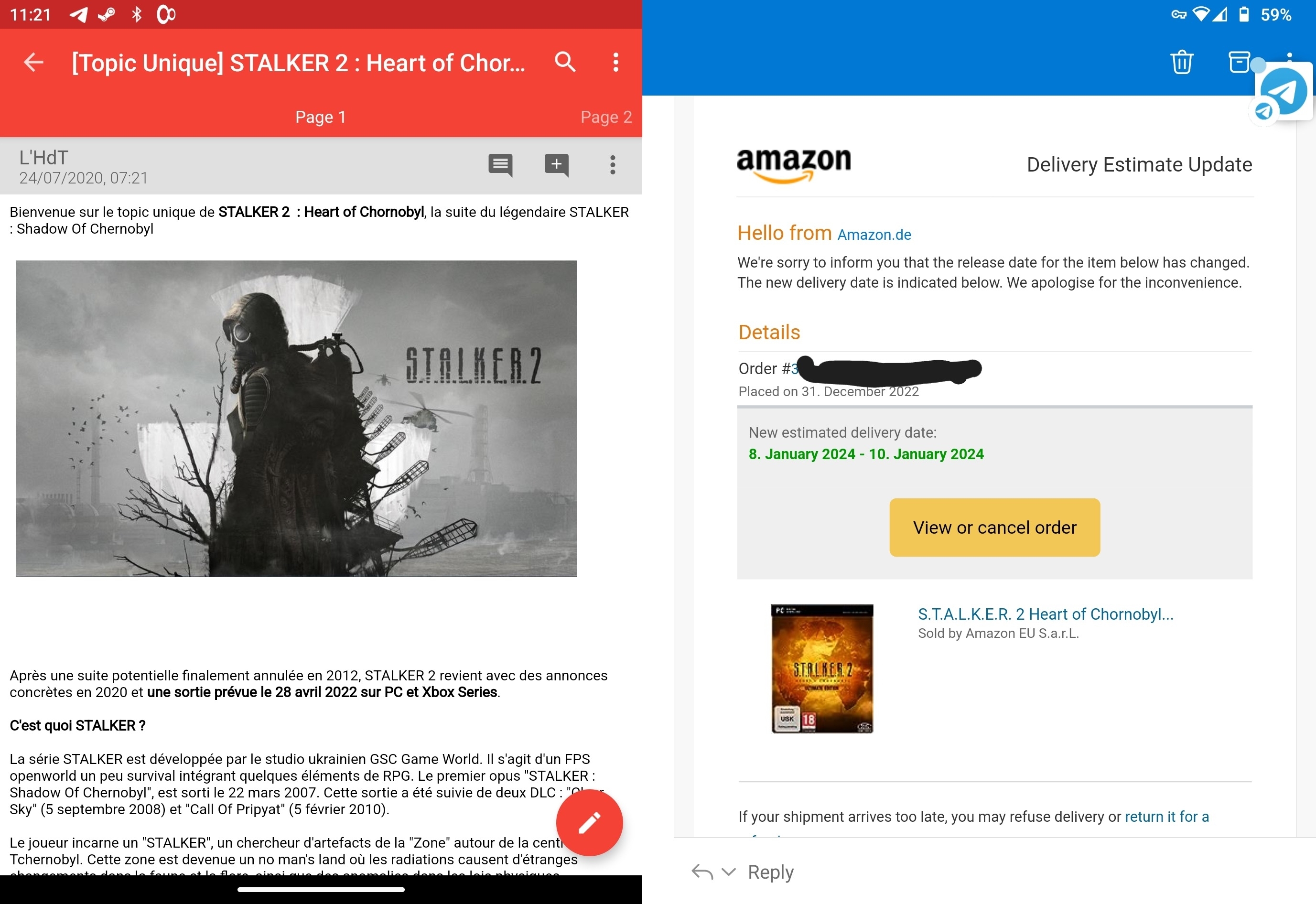Screen dimensions: 1316x904
Task: Click View or cancel order button
Action: pyautogui.click(x=995, y=527)
